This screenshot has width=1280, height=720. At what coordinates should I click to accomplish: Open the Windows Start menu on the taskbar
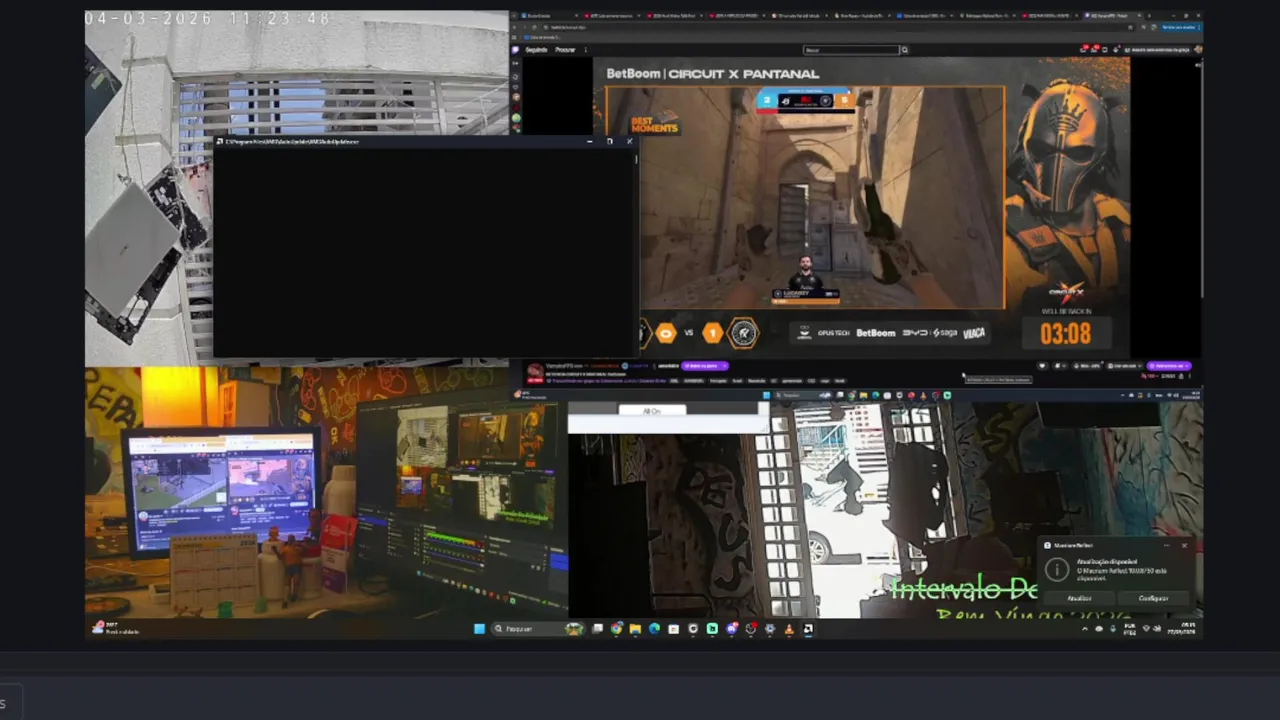[x=479, y=629]
